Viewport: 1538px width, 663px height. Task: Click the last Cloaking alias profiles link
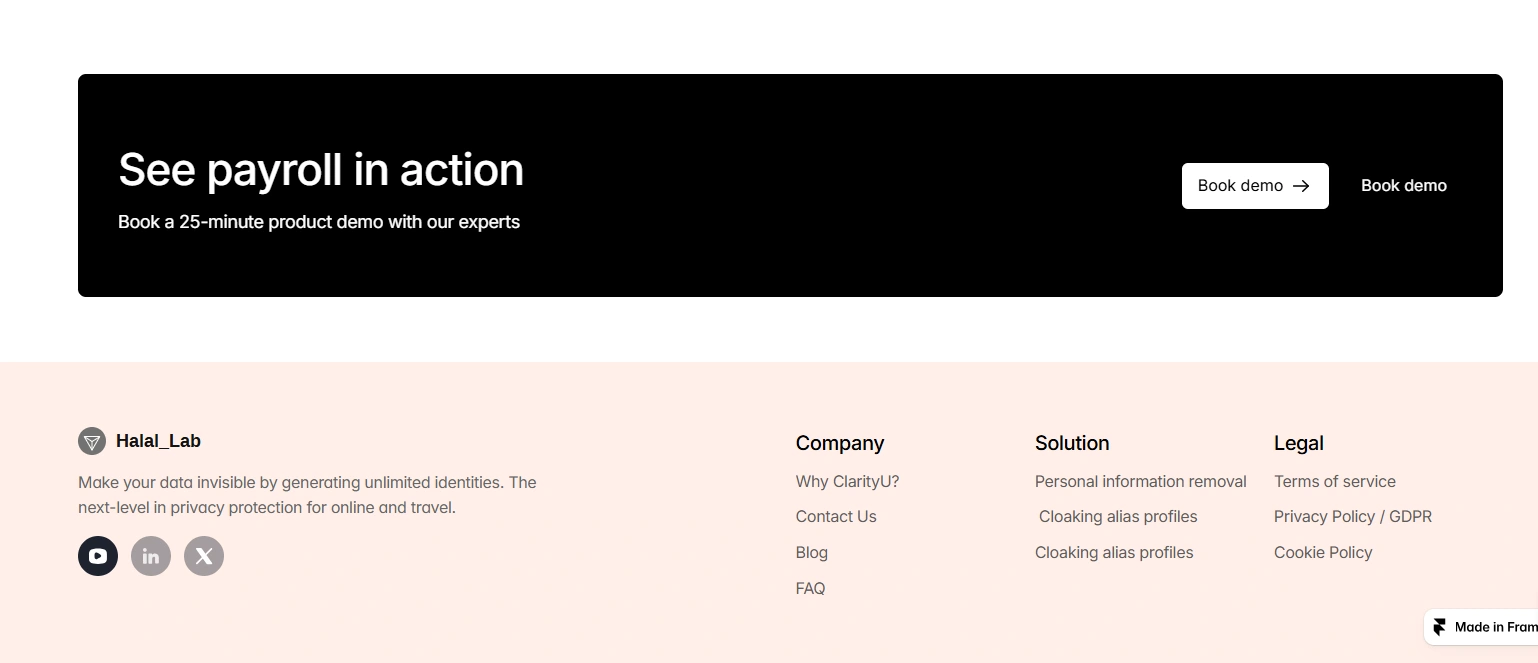[1114, 553]
